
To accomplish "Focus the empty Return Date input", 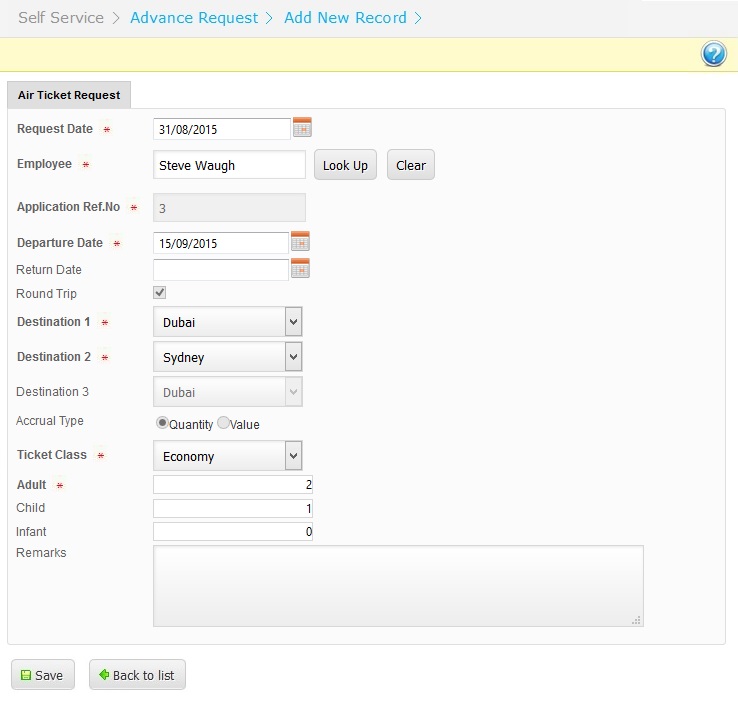I will click(x=221, y=270).
